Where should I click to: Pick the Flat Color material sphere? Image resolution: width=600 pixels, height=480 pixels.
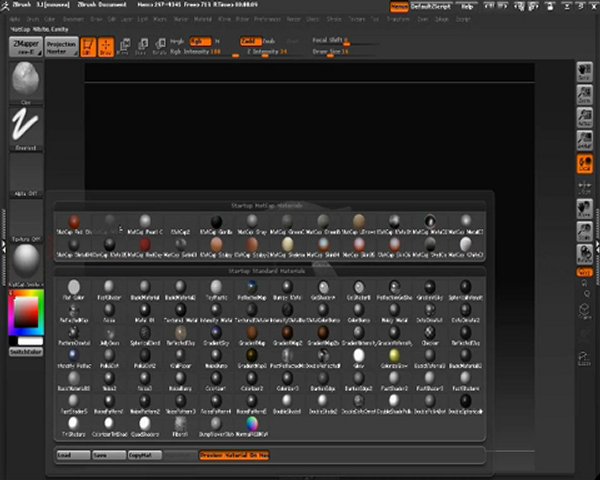(74, 288)
